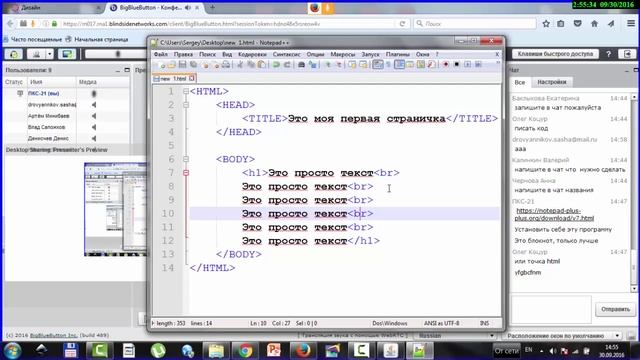Viewport: 640px width, 360px height.
Task: Click the Firefox search field Поиск
Action: click(474, 24)
